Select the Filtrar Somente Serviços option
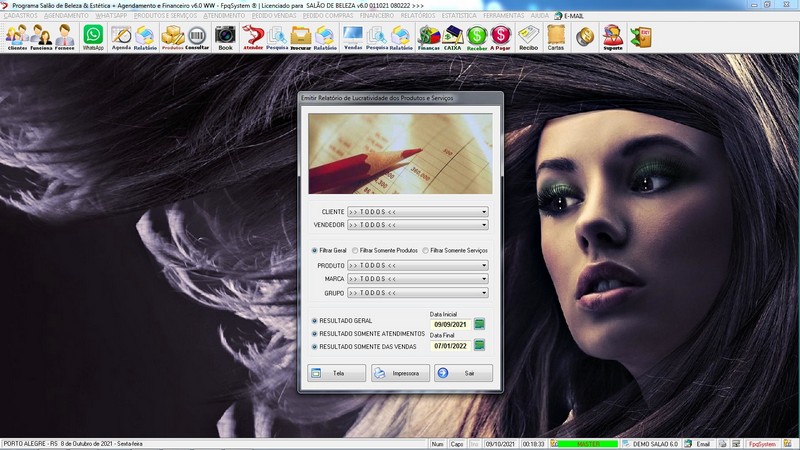The height and width of the screenshot is (450, 800). click(x=425, y=250)
